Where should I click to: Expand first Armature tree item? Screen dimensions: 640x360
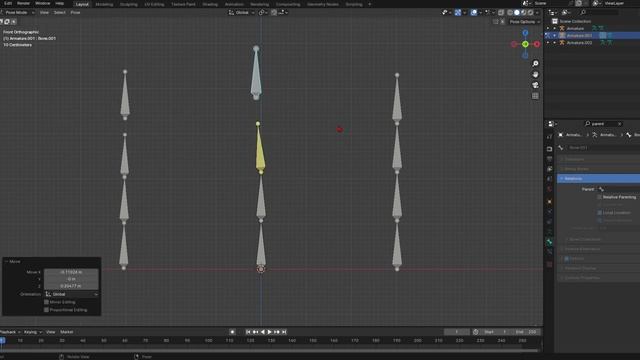tap(555, 28)
